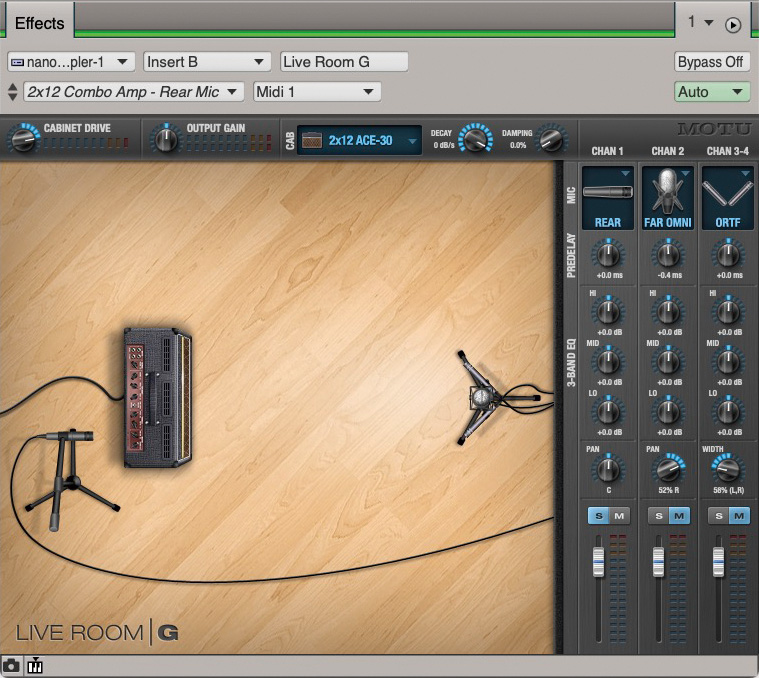Open the Midi 1 dropdown
The width and height of the screenshot is (759, 678).
pyautogui.click(x=317, y=91)
